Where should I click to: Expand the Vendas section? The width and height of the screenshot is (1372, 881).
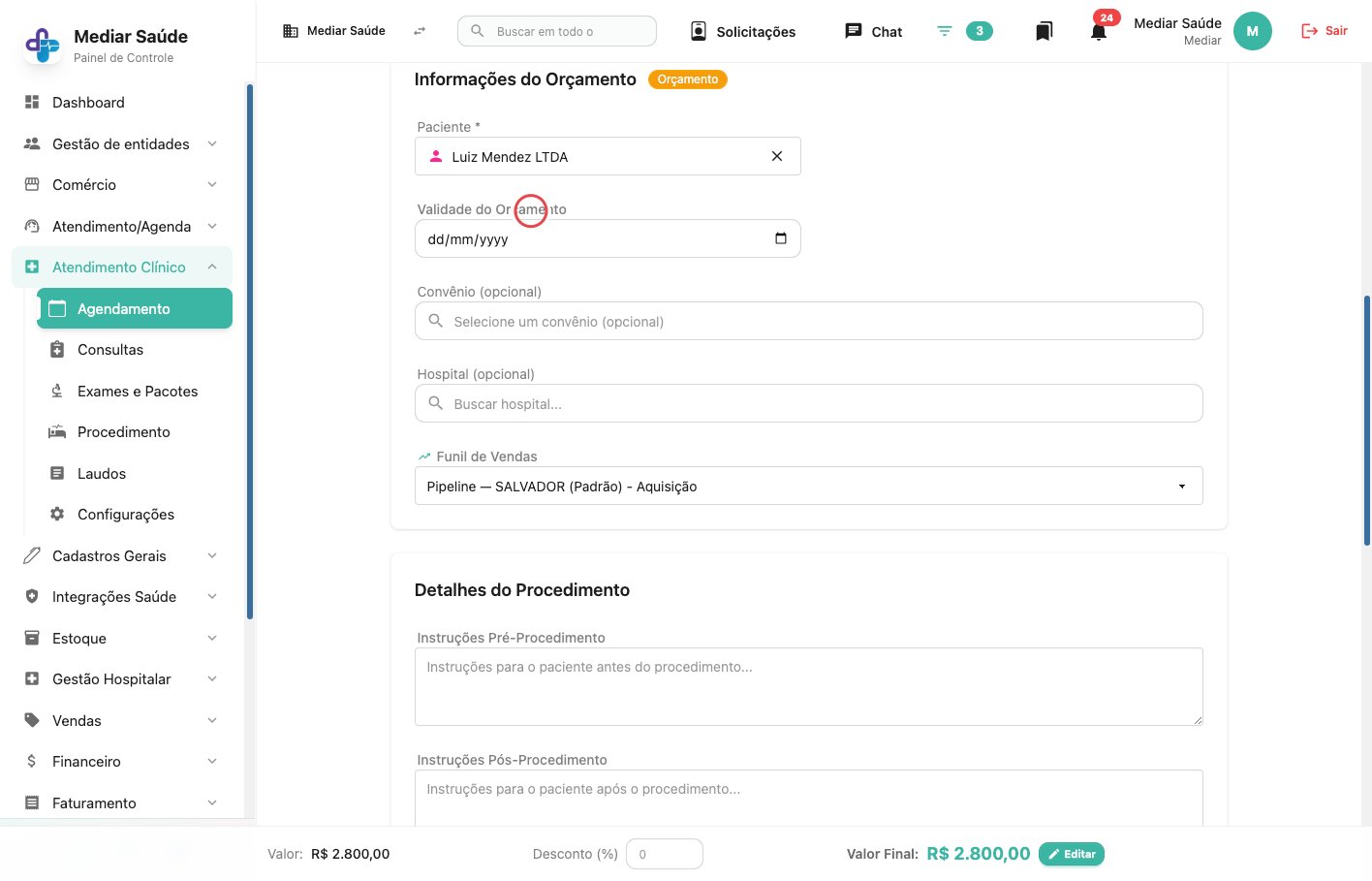pyautogui.click(x=122, y=720)
